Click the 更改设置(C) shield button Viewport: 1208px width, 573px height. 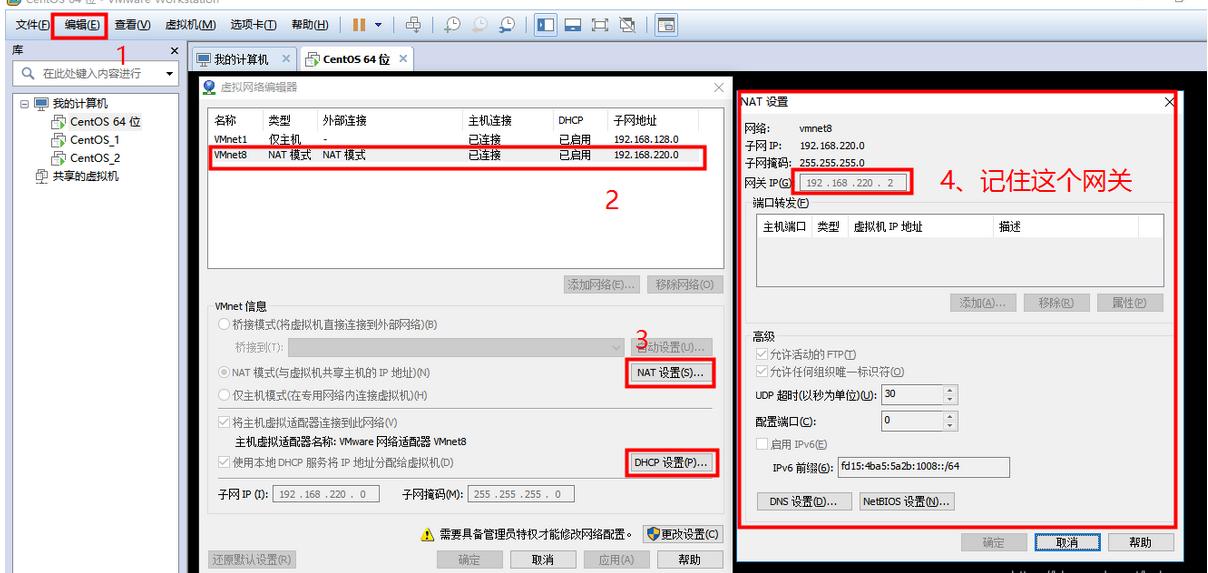(x=682, y=535)
